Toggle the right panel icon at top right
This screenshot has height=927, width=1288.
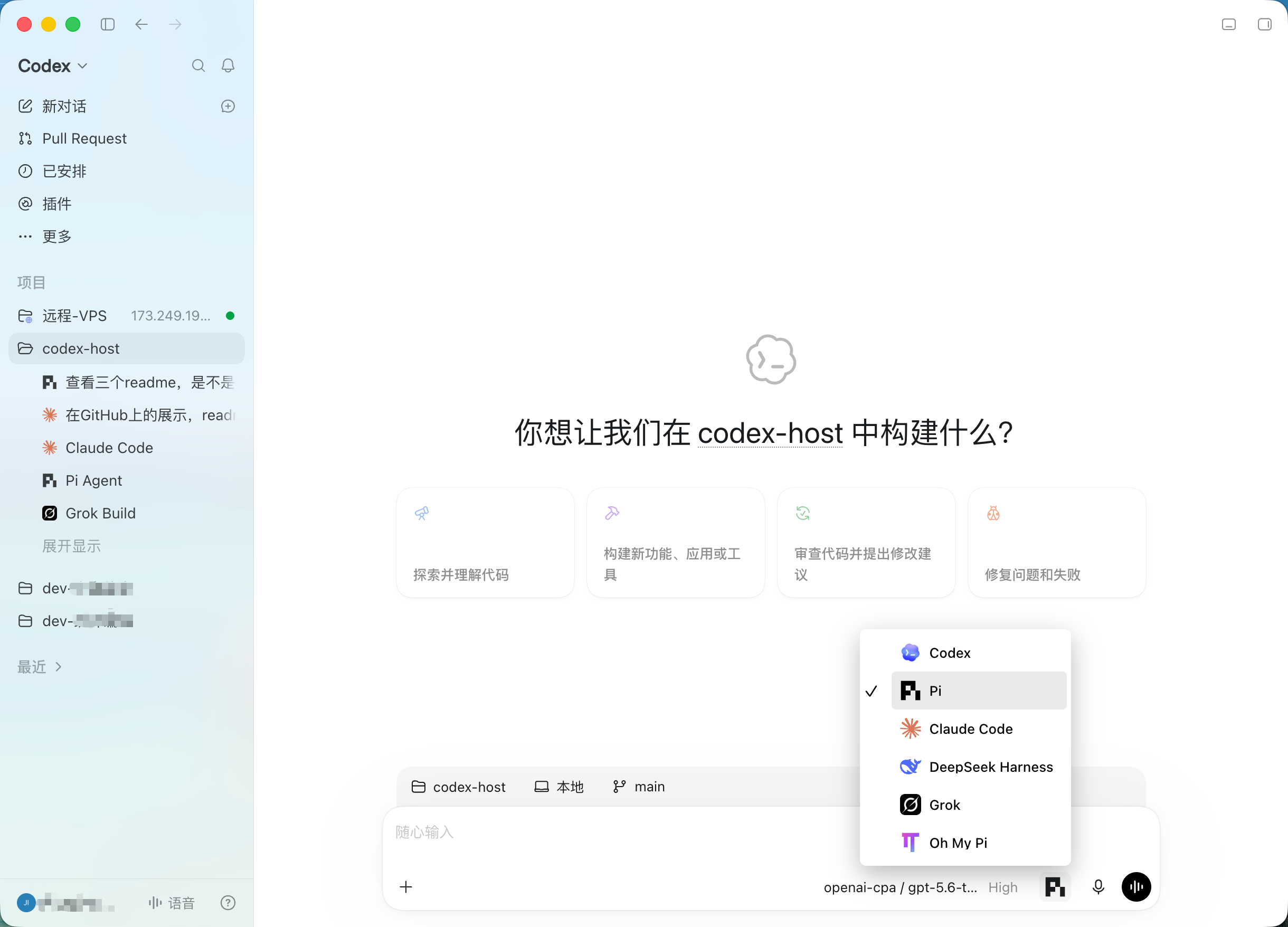click(1265, 24)
